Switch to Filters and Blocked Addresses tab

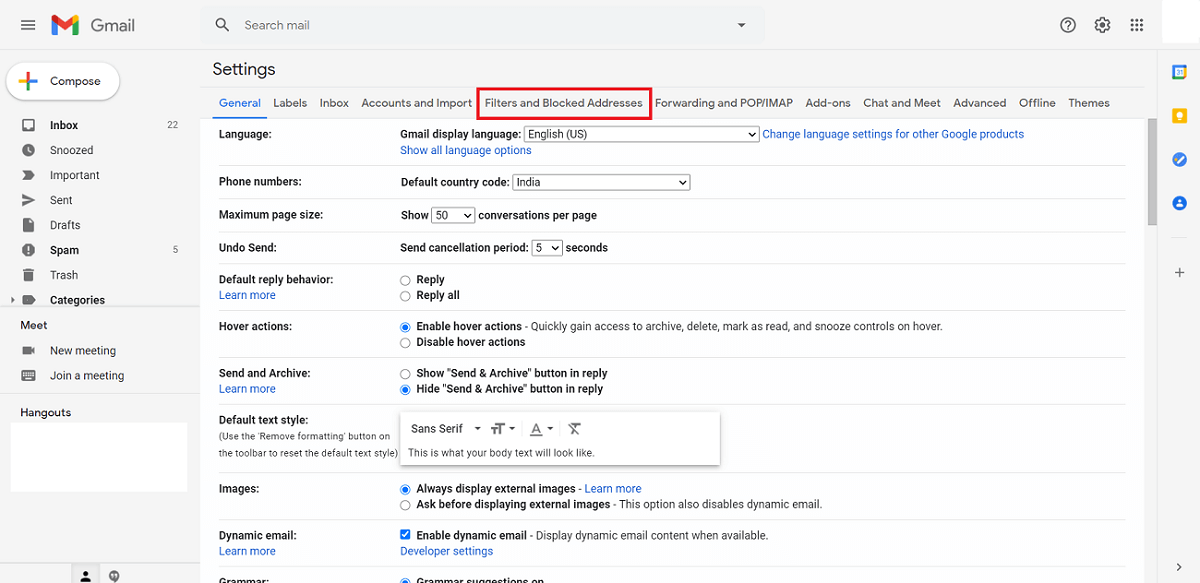[564, 103]
